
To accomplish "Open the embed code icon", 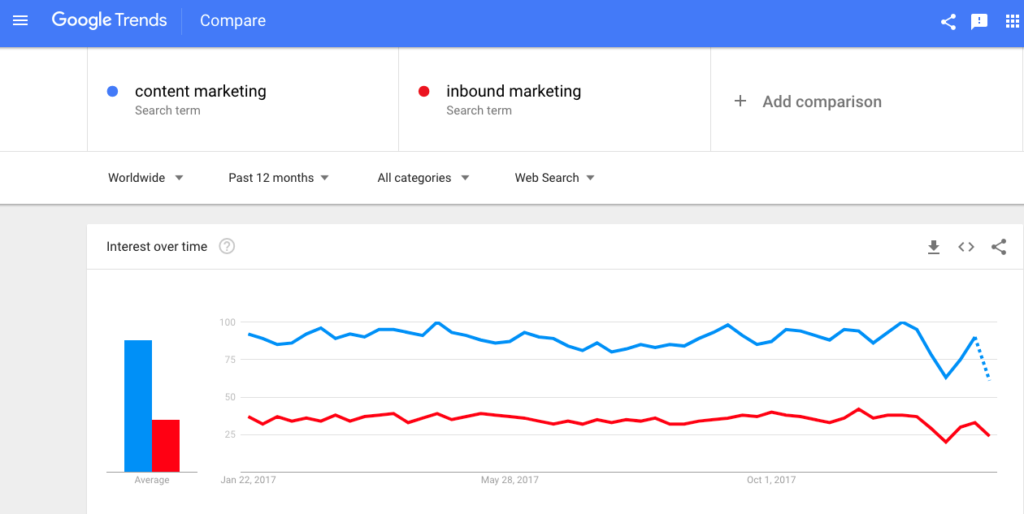I will pos(966,247).
